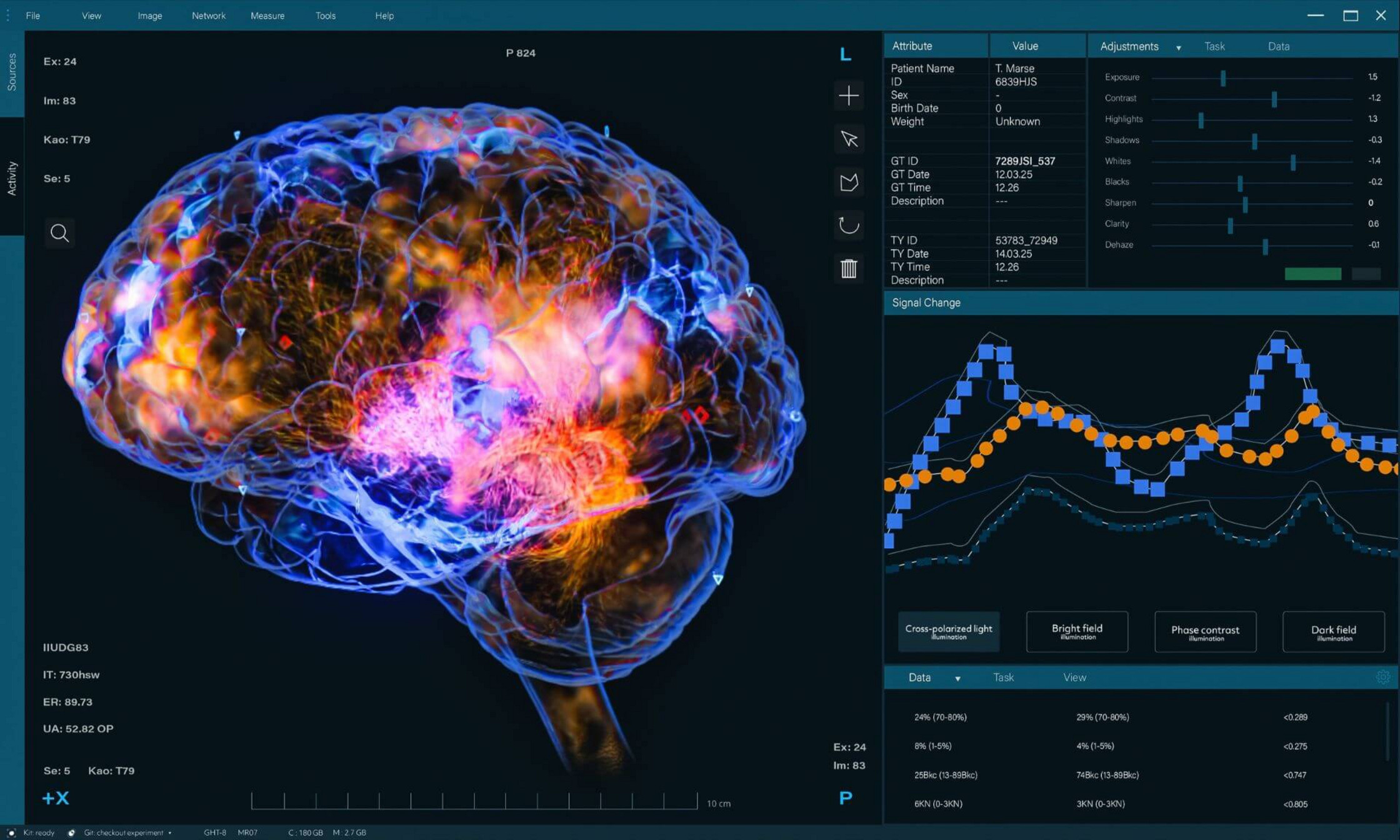Screen dimensions: 1400x840
Task: Click the trash delete icon
Action: (849, 269)
